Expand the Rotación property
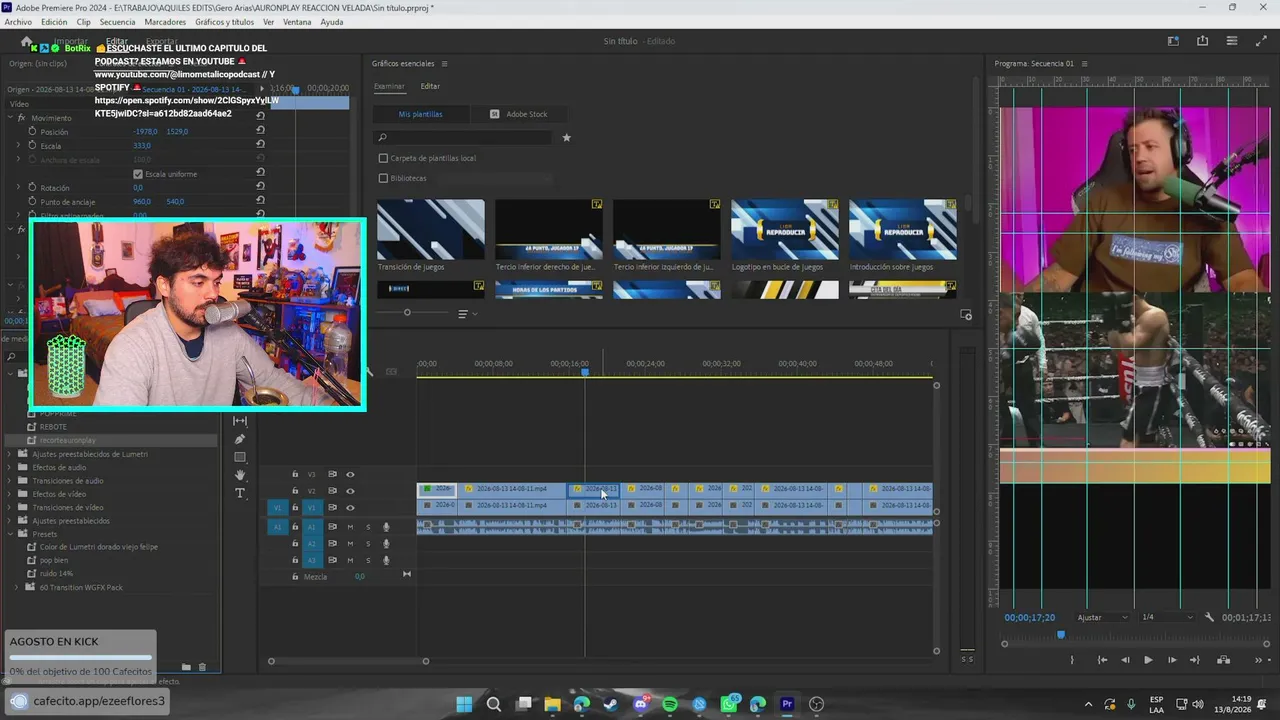 [18, 187]
